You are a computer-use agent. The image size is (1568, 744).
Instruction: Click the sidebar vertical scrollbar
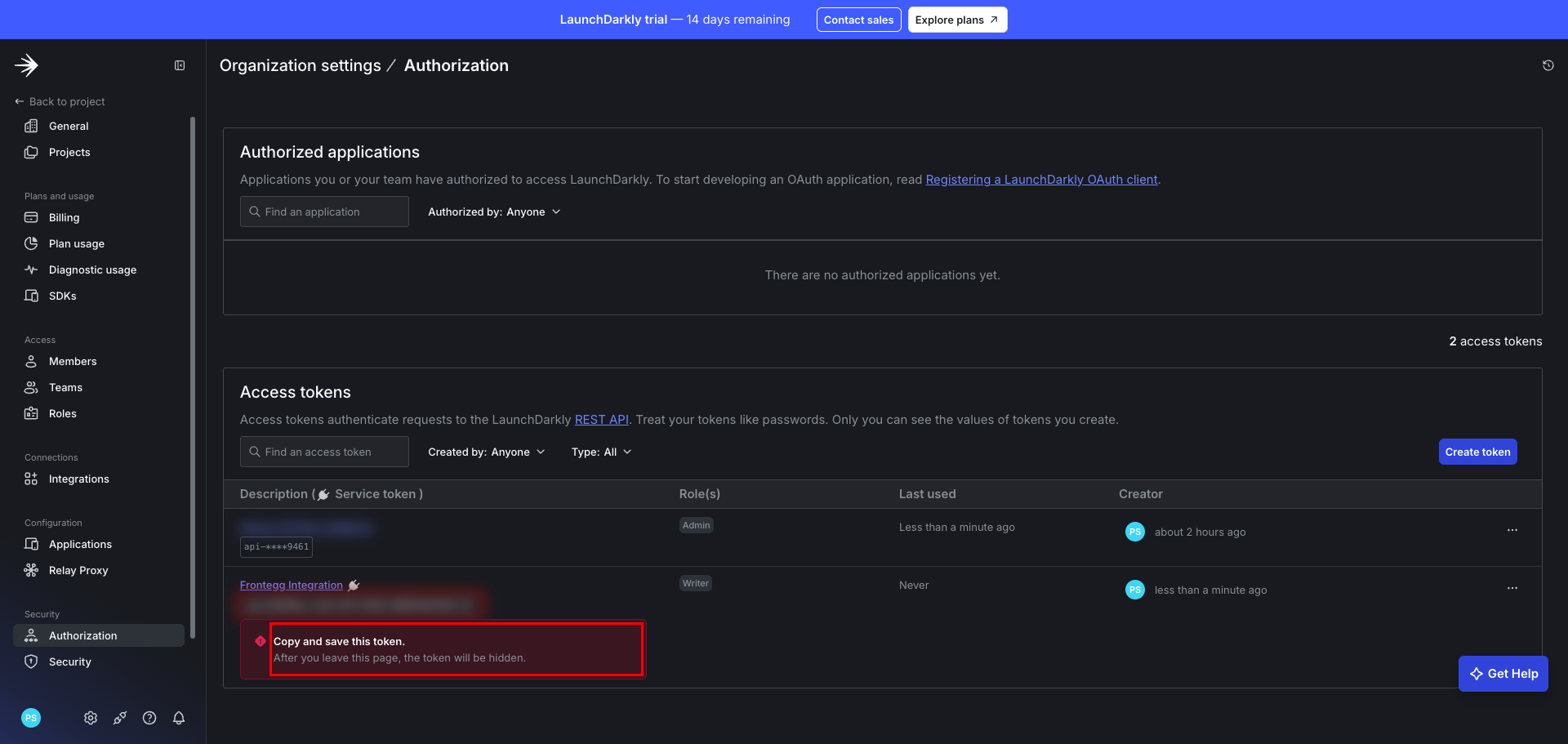pos(193,377)
